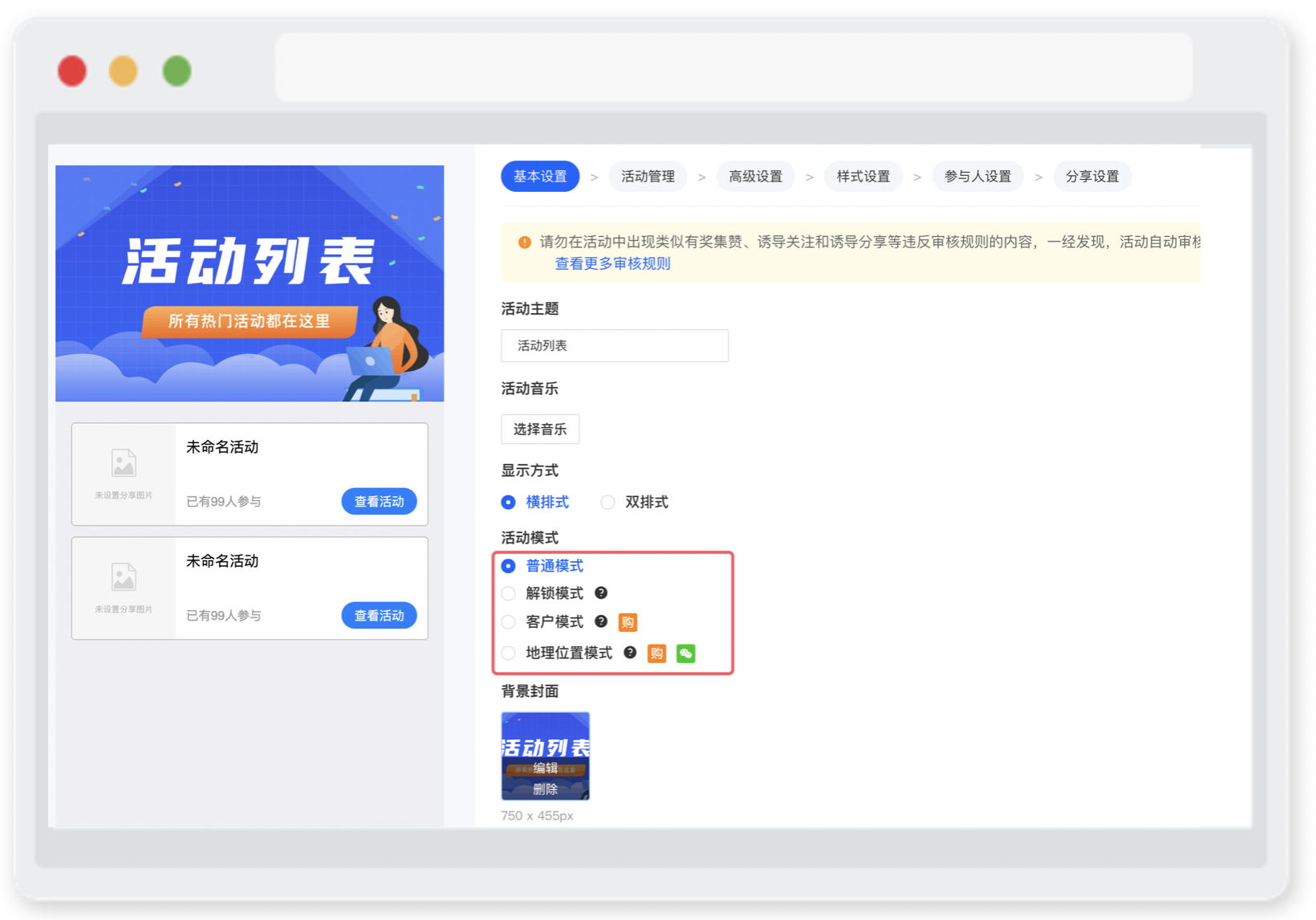Click first card title 未命名活动

click(222, 448)
